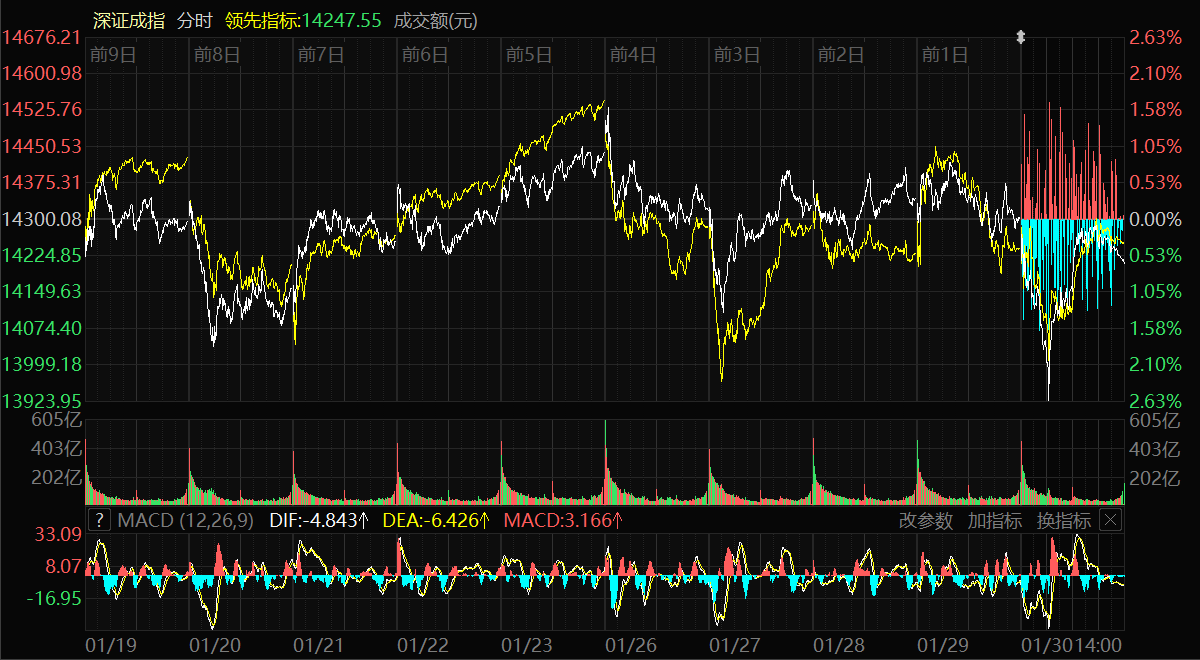Screen dimensions: 1200x660
Task: Click the MACD help question mark icon
Action: coord(99,520)
